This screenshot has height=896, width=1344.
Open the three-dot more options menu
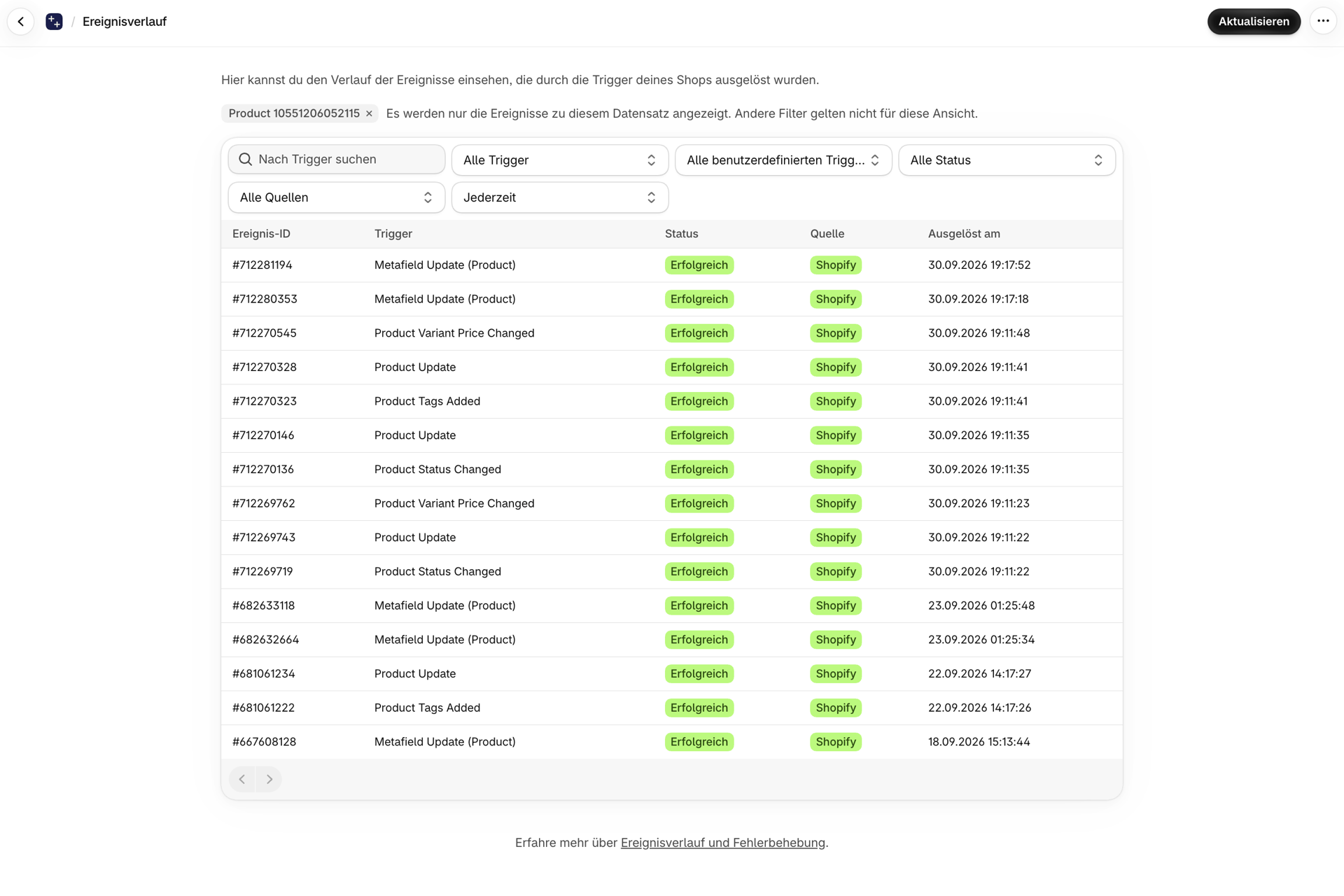click(1322, 22)
